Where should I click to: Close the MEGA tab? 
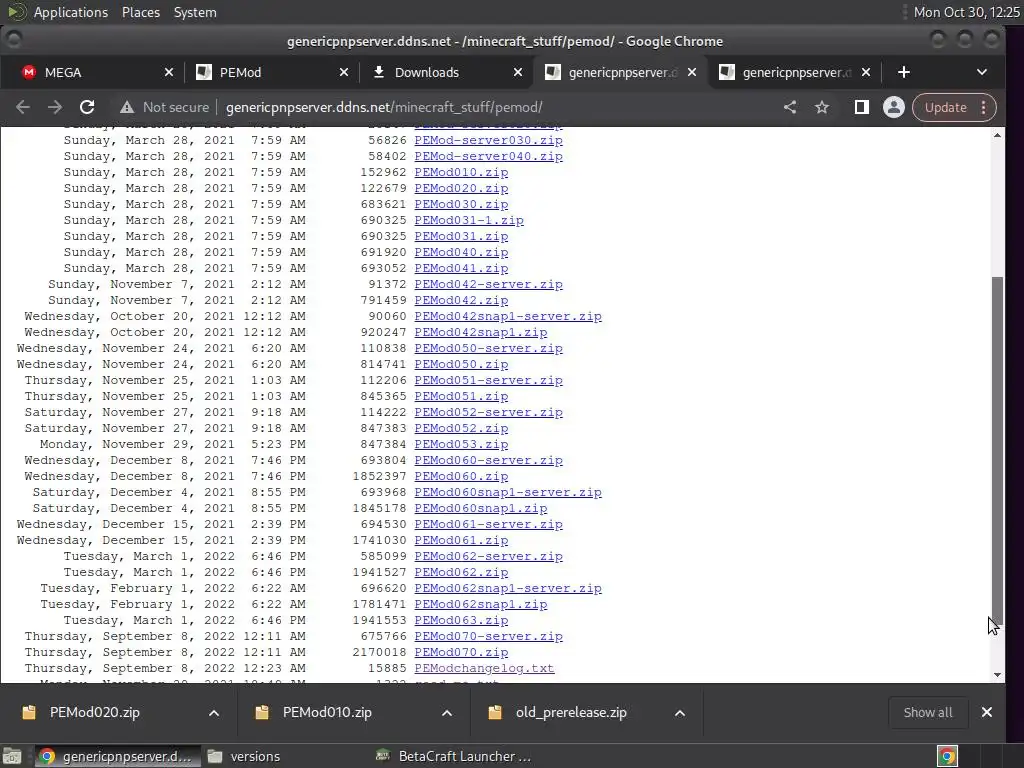click(x=169, y=72)
